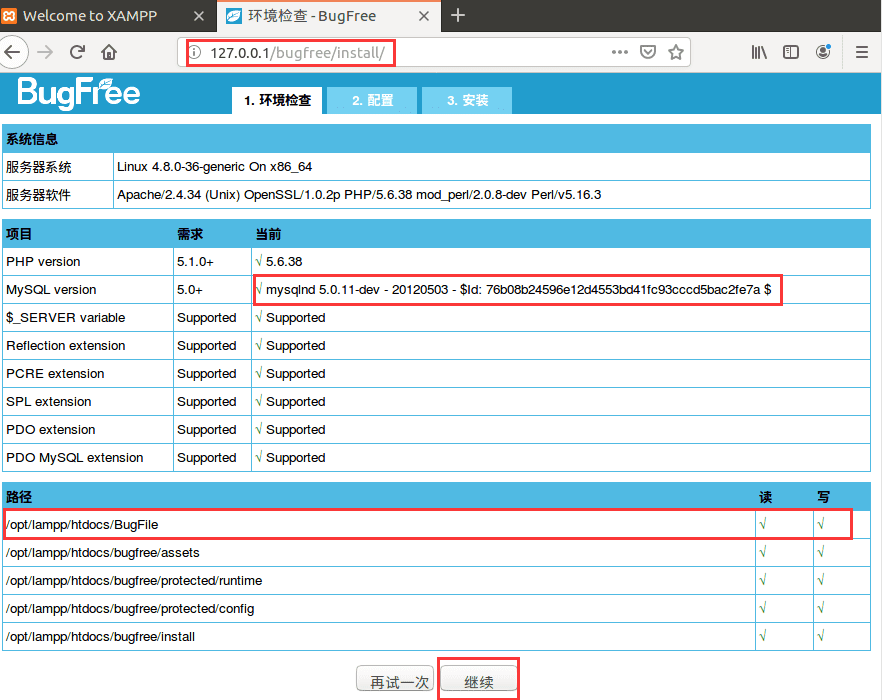Image resolution: width=882 pixels, height=700 pixels.
Task: Click the 读 column header
Action: pyautogui.click(x=766, y=497)
